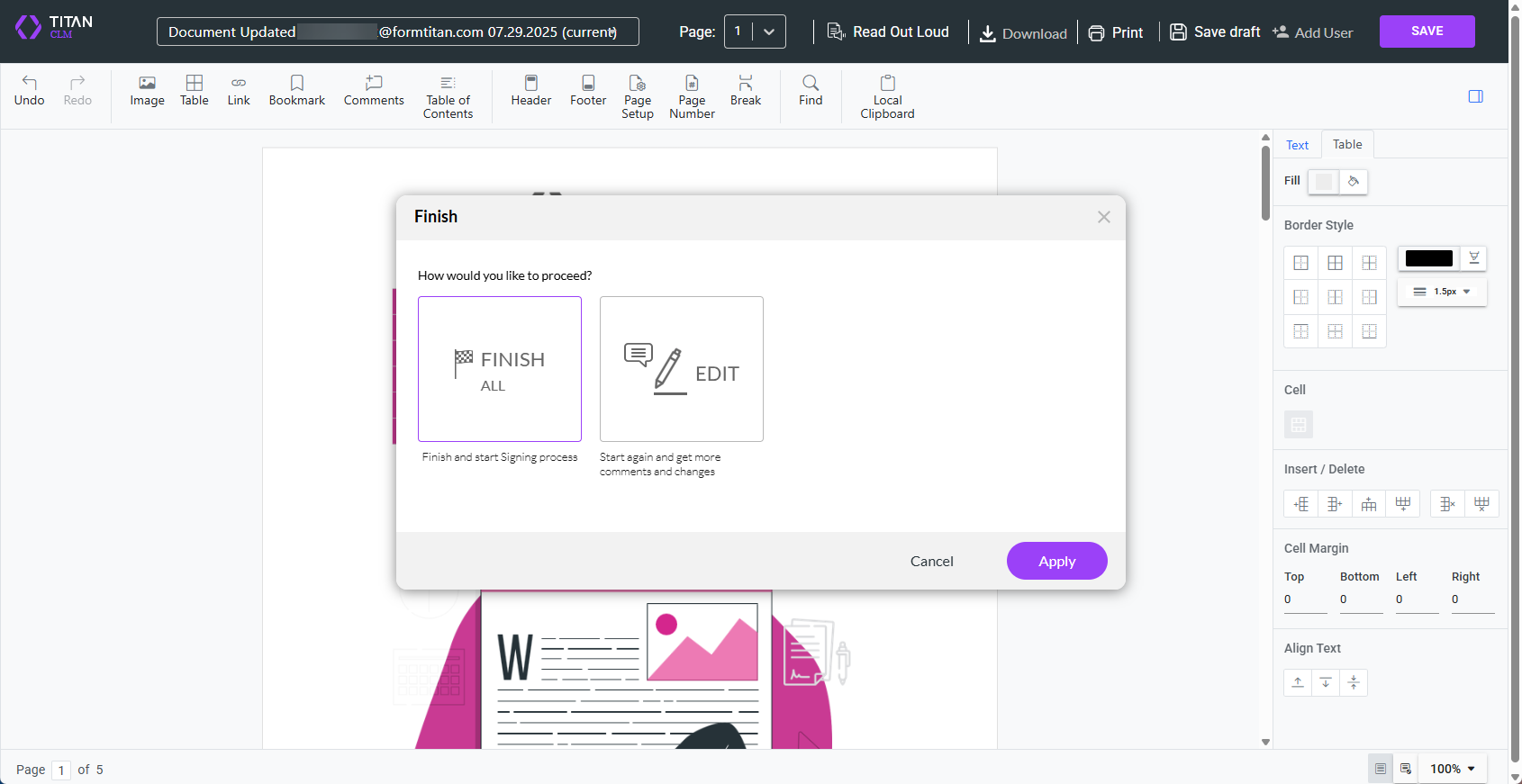Click the Titan CLM logo
This screenshot has height=784, width=1522.
pyautogui.click(x=53, y=27)
